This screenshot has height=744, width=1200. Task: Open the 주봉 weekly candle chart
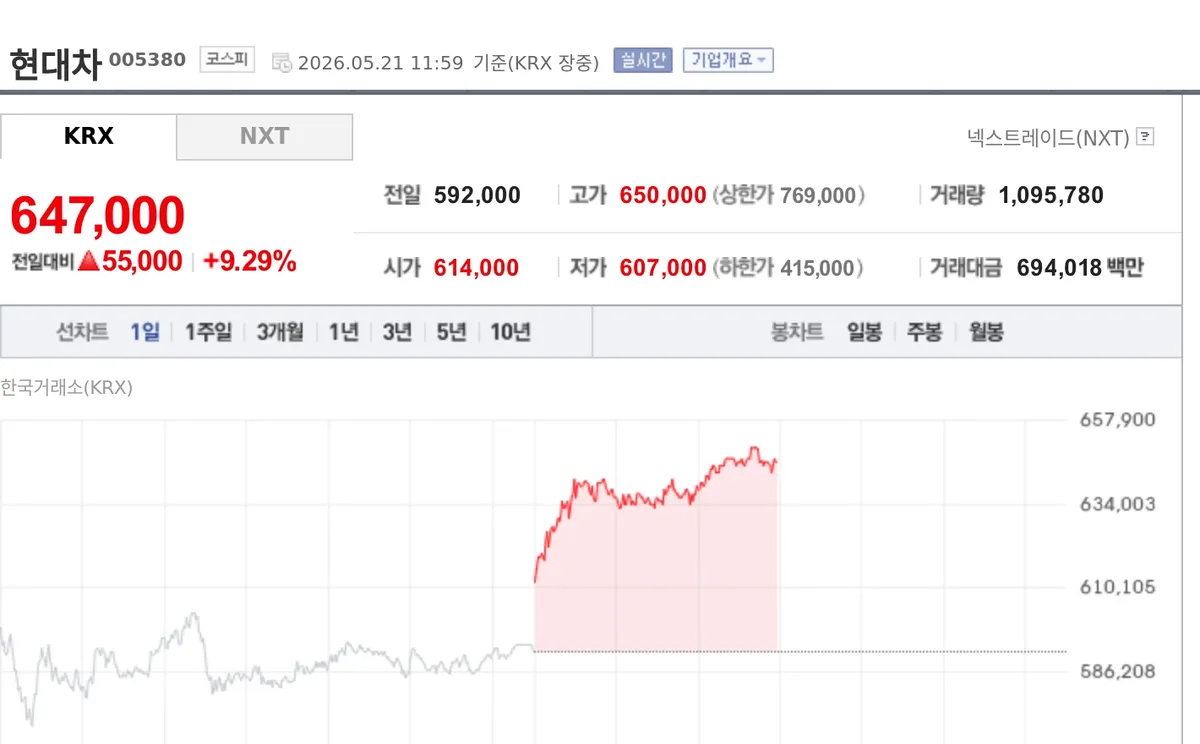click(x=925, y=332)
